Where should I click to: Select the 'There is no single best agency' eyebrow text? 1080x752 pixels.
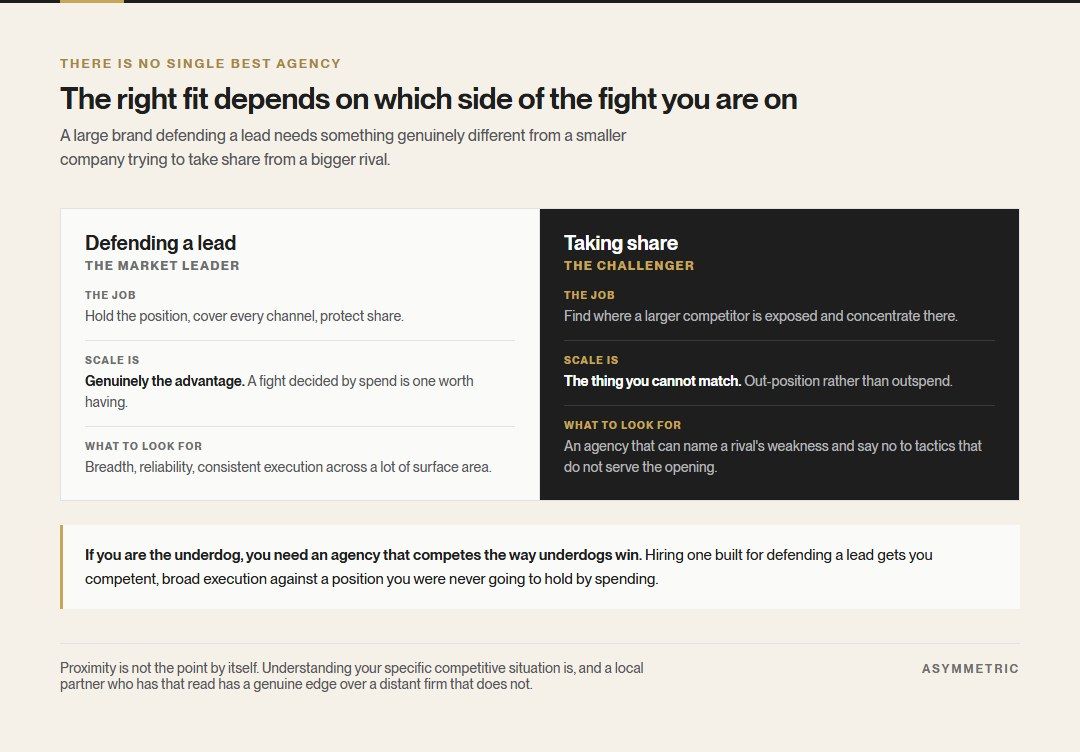click(x=200, y=63)
